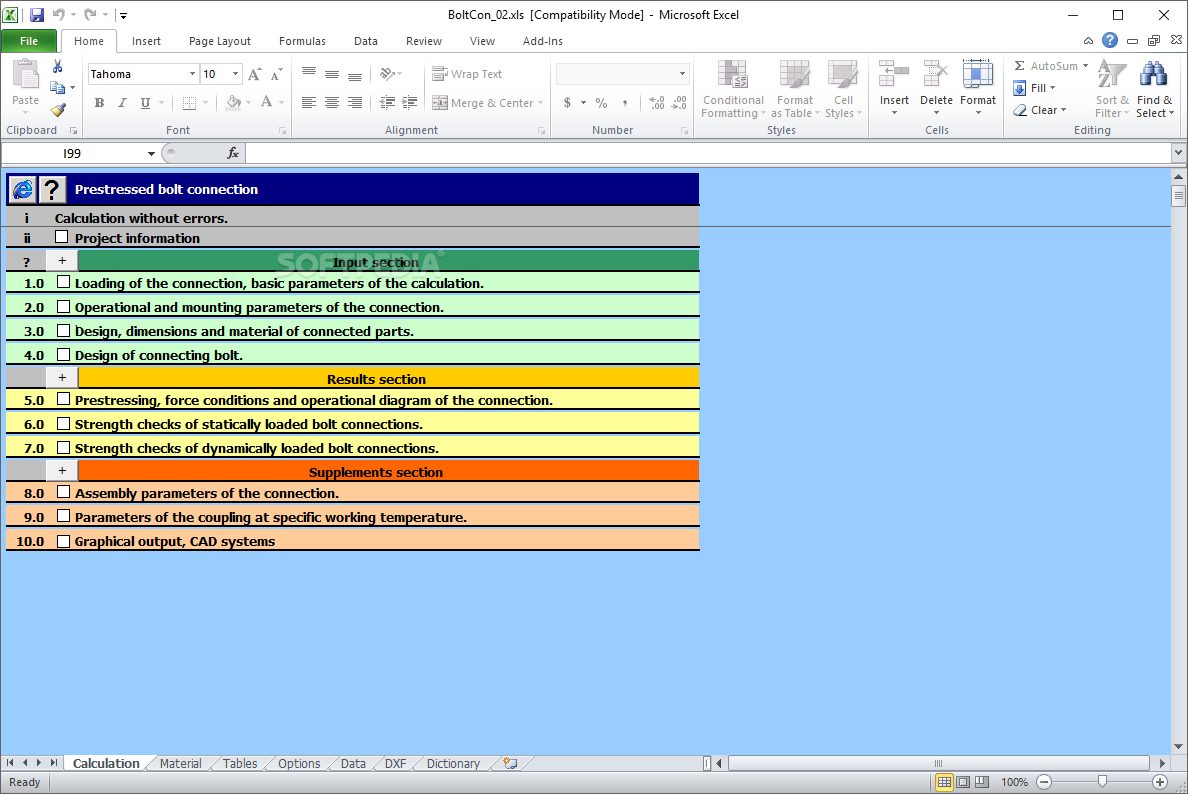This screenshot has width=1188, height=794.
Task: Toggle Underline formatting
Action: click(145, 103)
